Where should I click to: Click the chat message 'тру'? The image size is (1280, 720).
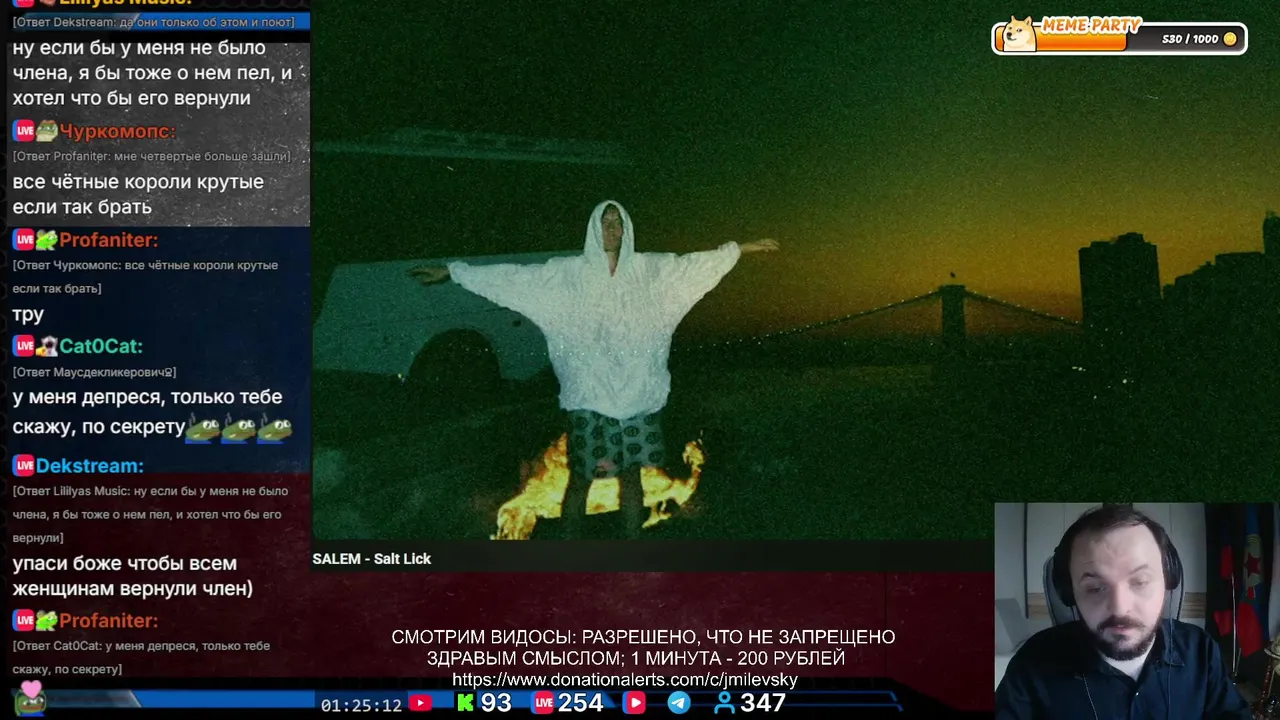click(x=28, y=315)
